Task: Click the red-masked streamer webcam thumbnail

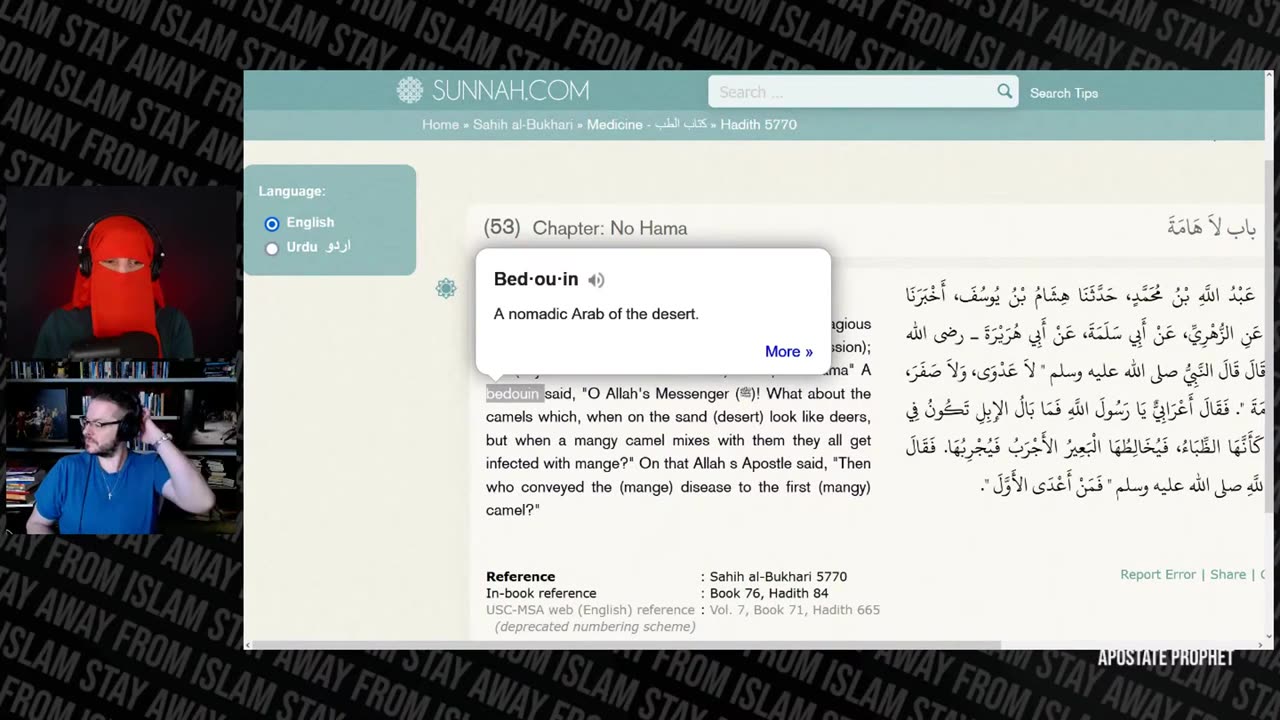Action: 121,272
